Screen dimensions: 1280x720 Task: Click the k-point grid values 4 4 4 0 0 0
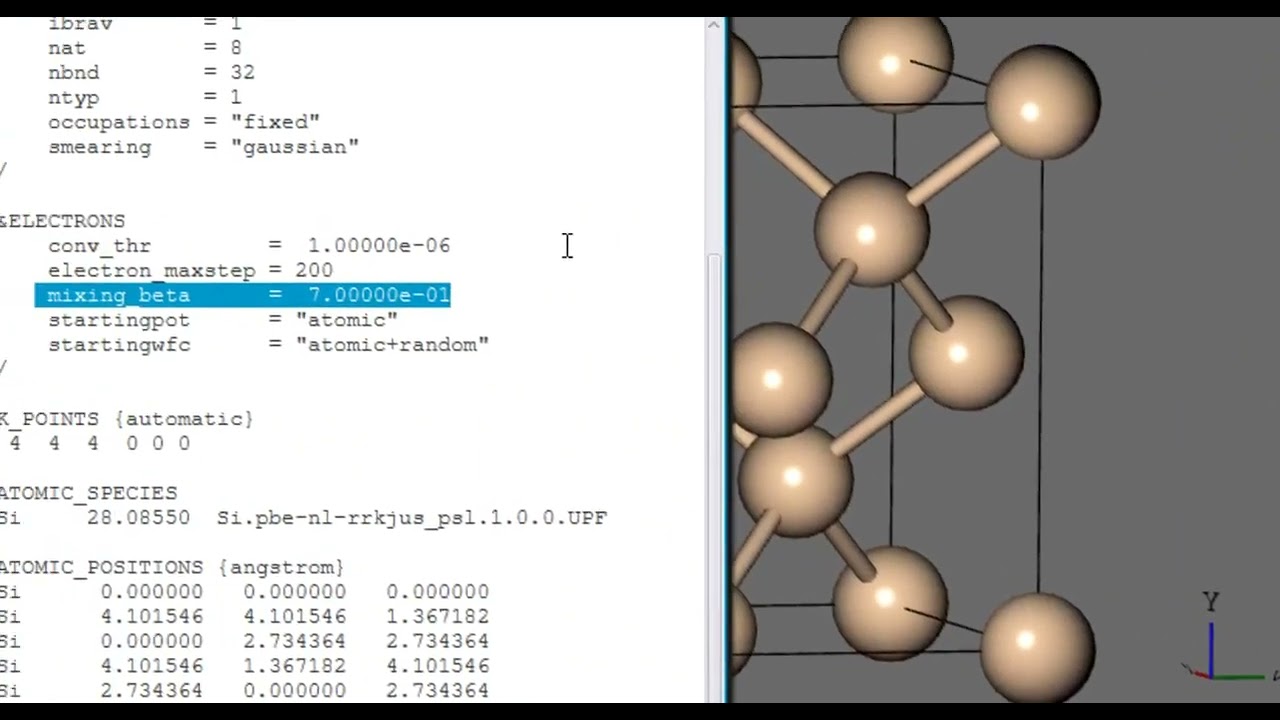[x=98, y=443]
